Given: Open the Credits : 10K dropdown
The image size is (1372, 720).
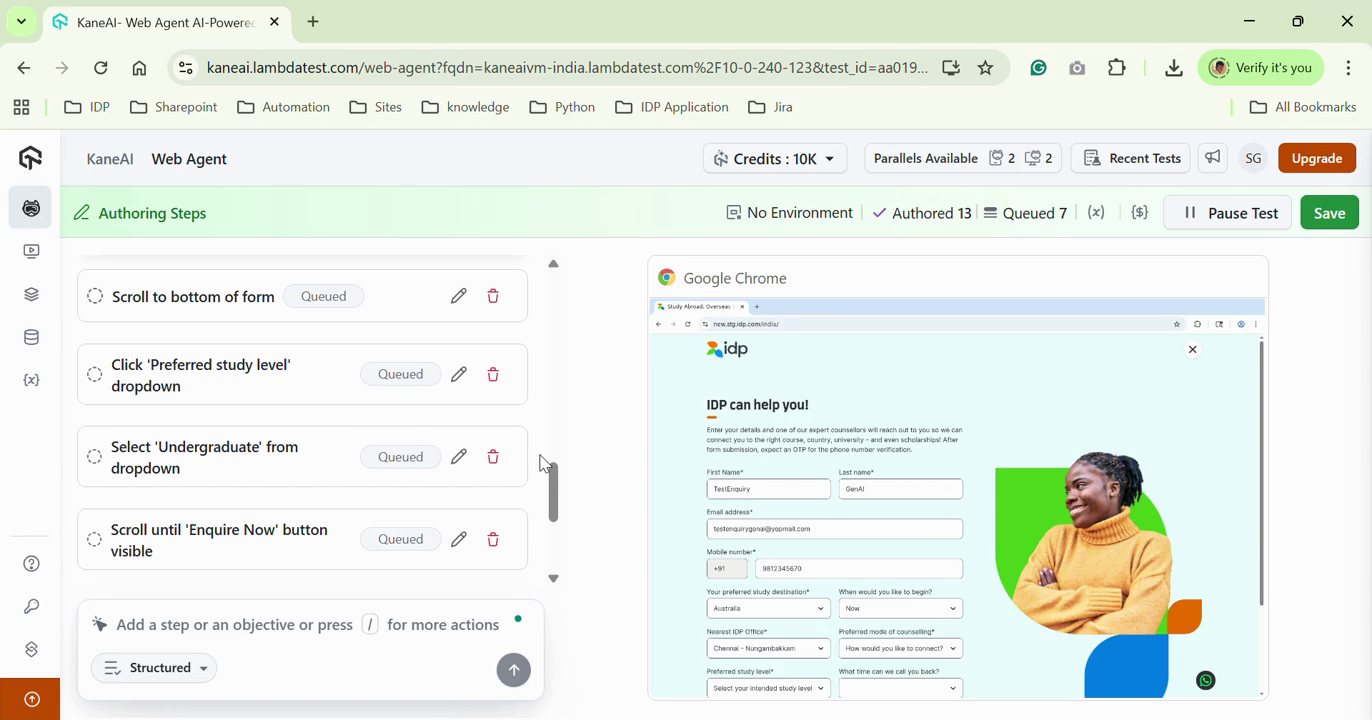Looking at the screenshot, I should point(775,159).
